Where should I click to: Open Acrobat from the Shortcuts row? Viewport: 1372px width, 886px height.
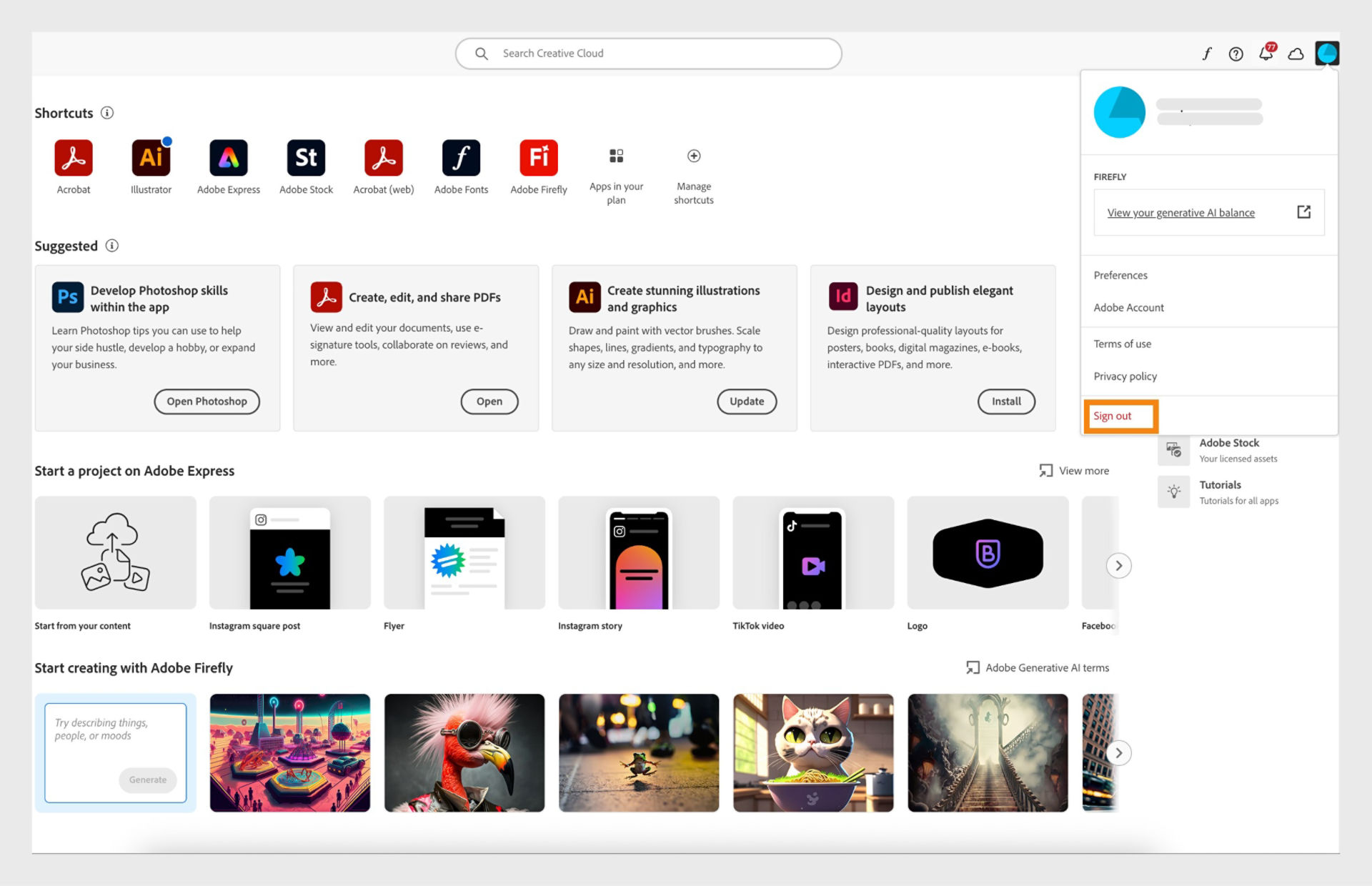(x=74, y=157)
